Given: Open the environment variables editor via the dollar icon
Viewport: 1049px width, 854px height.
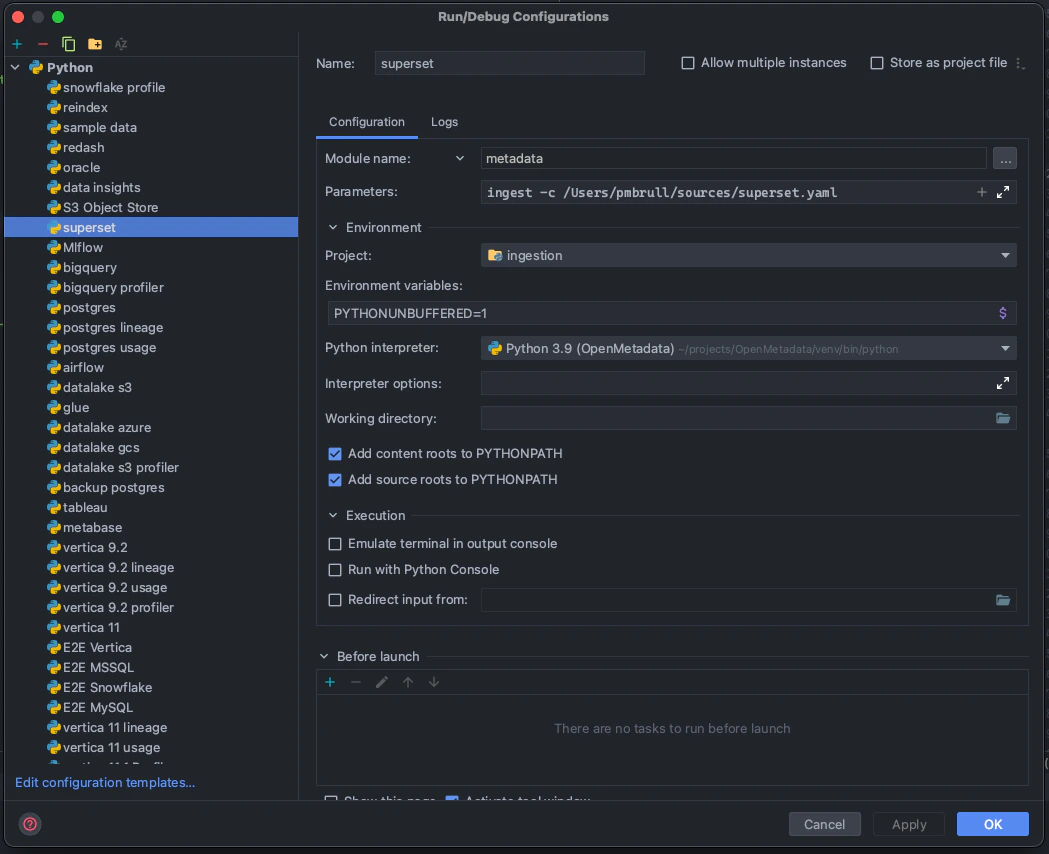Looking at the screenshot, I should tap(1002, 313).
